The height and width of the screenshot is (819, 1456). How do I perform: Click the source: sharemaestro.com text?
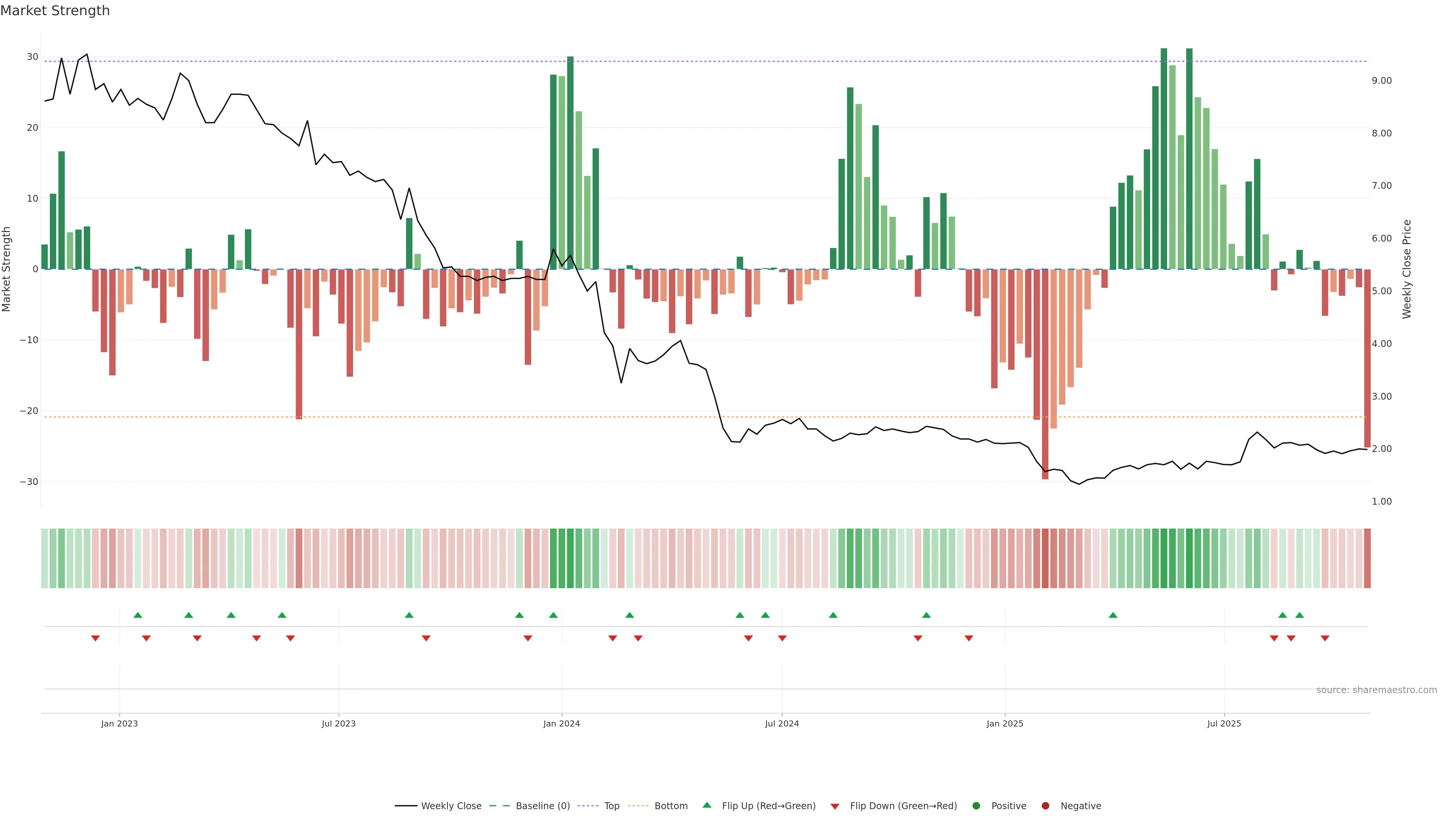(x=1376, y=690)
